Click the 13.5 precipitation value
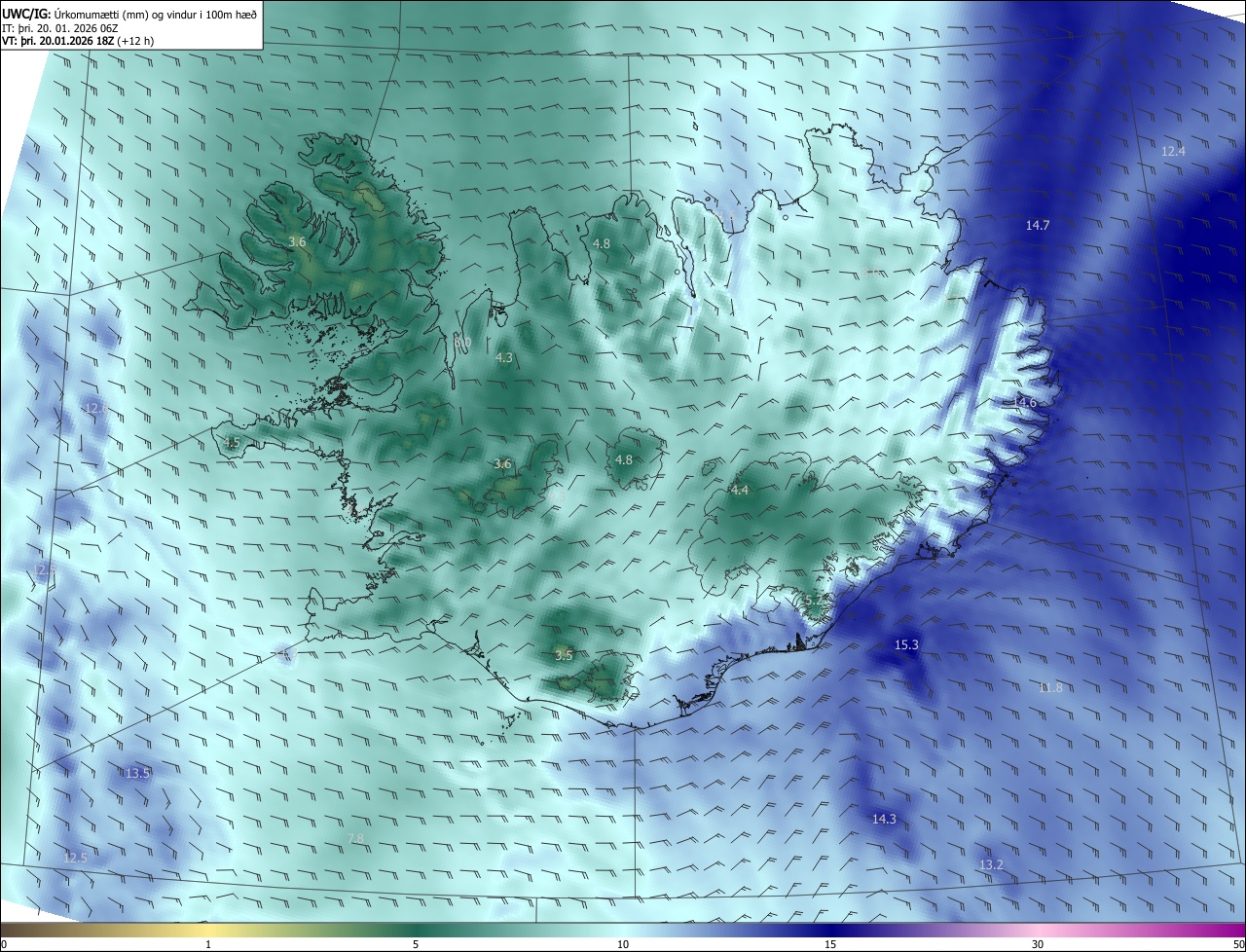 (x=137, y=773)
